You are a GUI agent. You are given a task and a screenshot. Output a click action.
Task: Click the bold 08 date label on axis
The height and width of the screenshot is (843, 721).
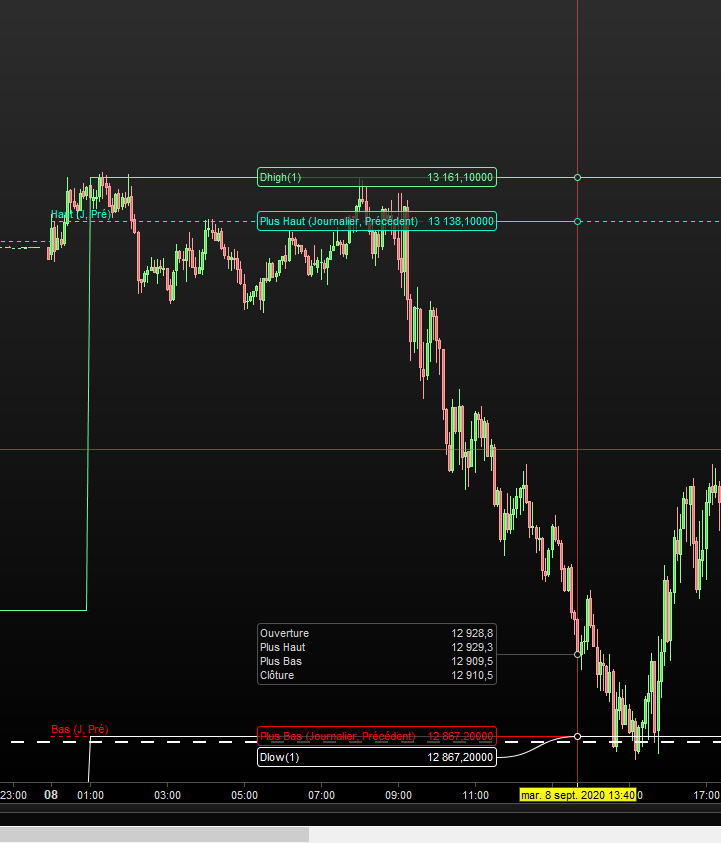coord(51,795)
